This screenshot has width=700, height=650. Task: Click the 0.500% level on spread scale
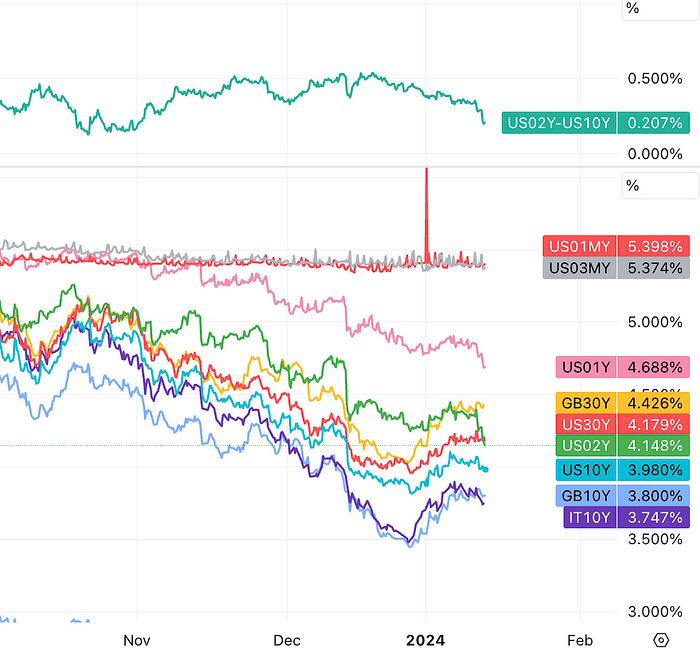[x=654, y=79]
